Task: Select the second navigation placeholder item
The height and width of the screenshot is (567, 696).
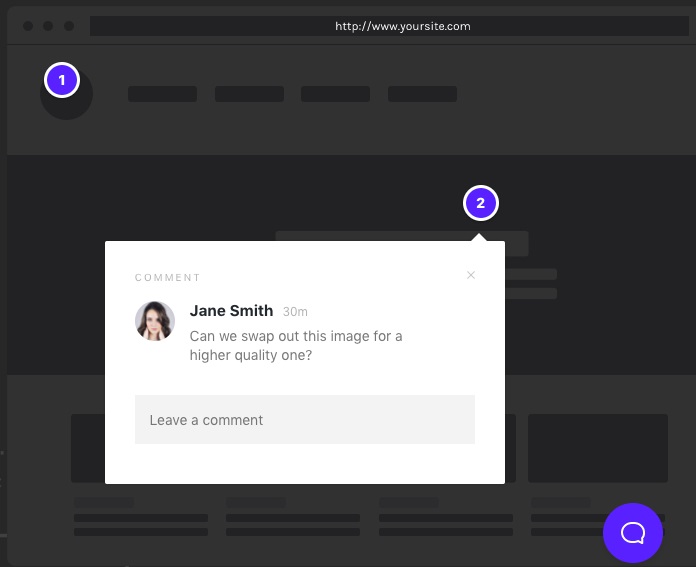Action: [x=249, y=94]
